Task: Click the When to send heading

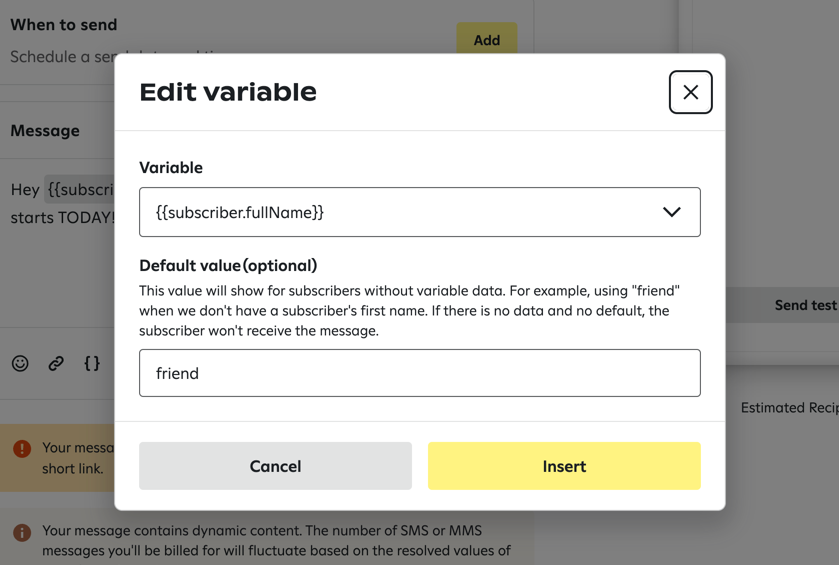Action: (x=64, y=24)
